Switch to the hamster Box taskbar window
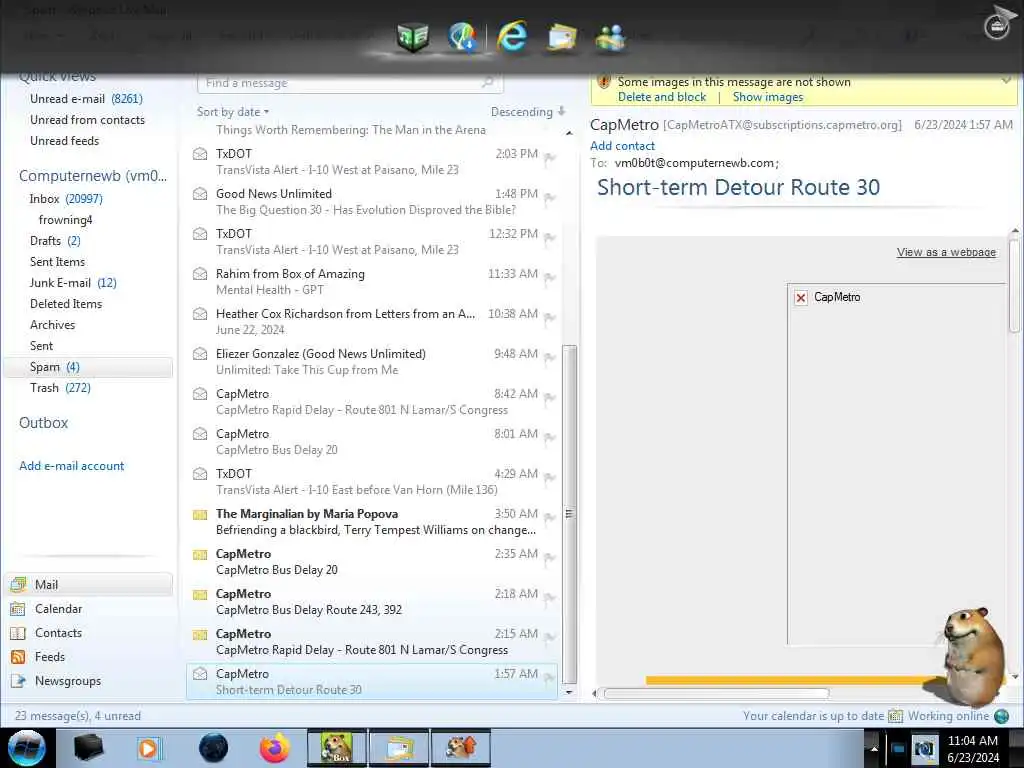The image size is (1024, 768). (336, 748)
